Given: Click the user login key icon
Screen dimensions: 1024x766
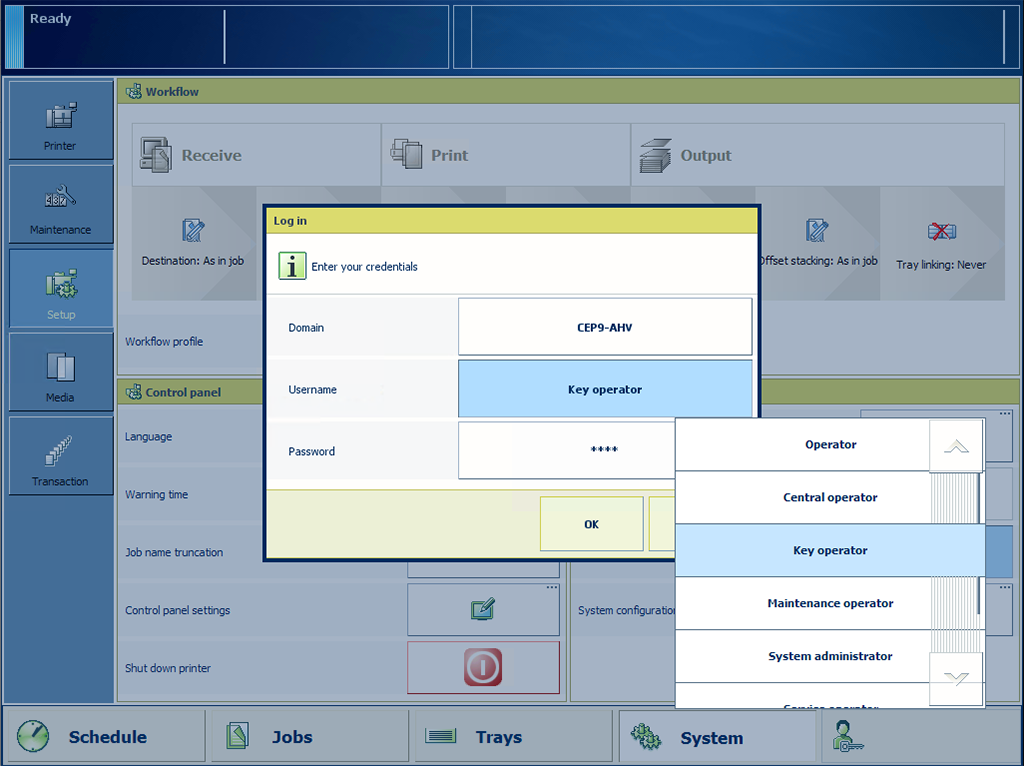Looking at the screenshot, I should click(x=848, y=737).
